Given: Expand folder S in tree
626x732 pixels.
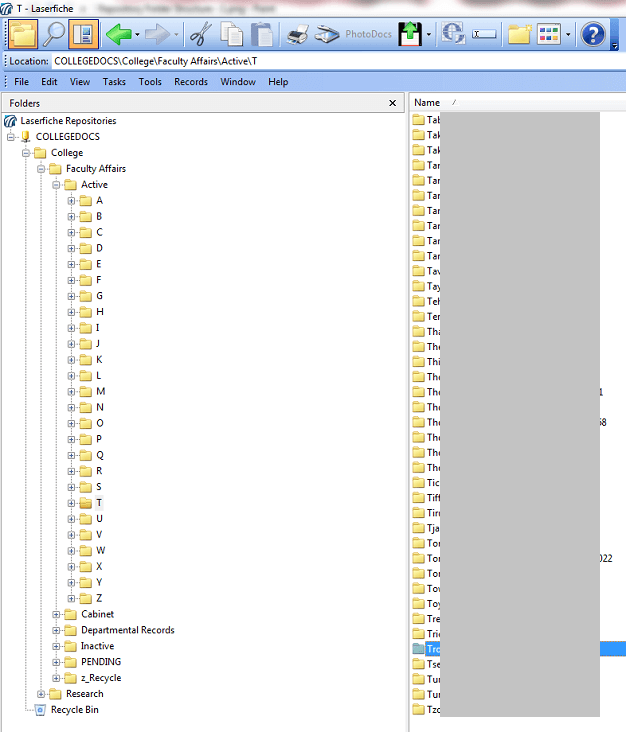Looking at the screenshot, I should [x=71, y=487].
